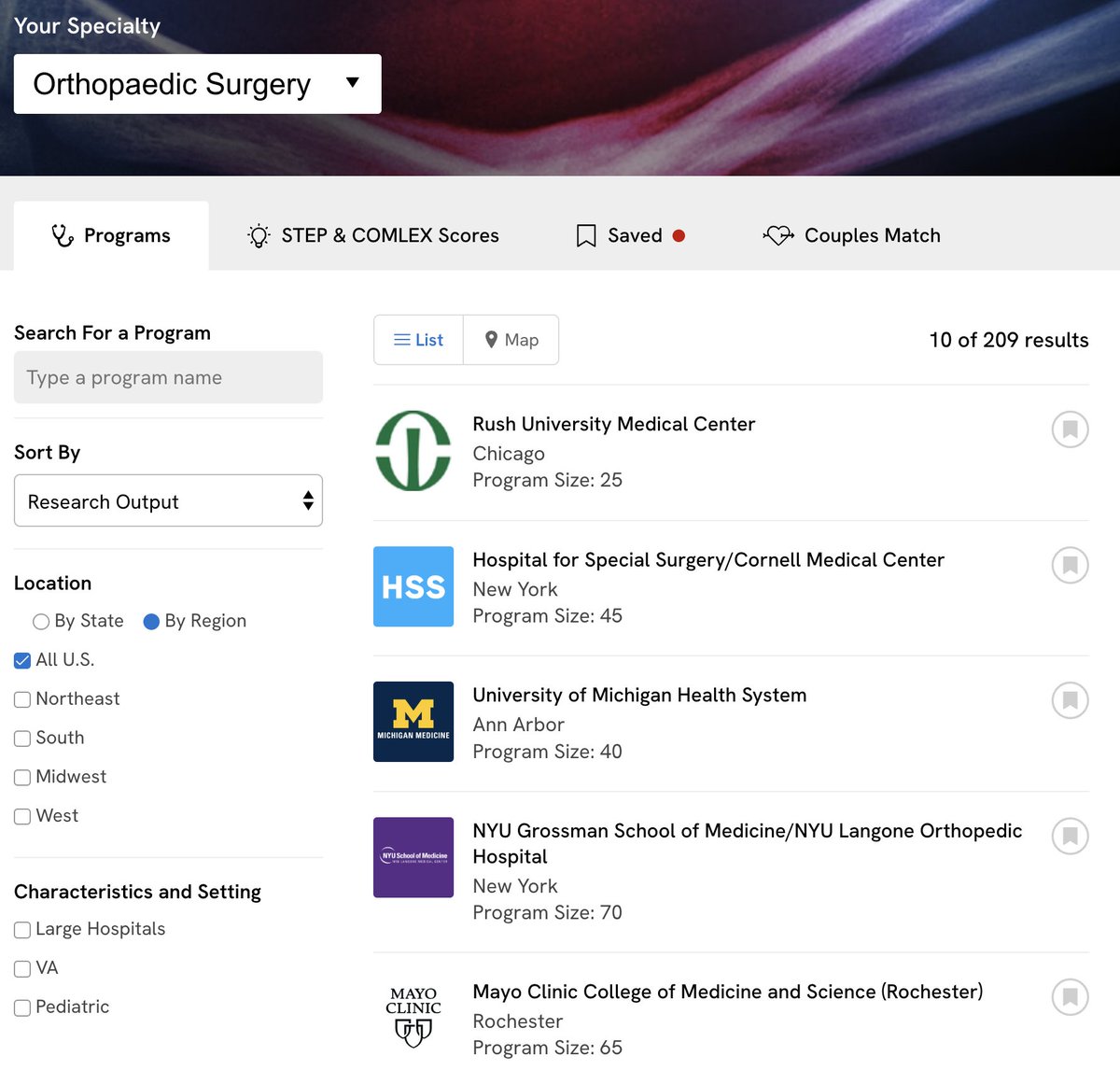Click the red notification dot on Saved

coord(679,235)
